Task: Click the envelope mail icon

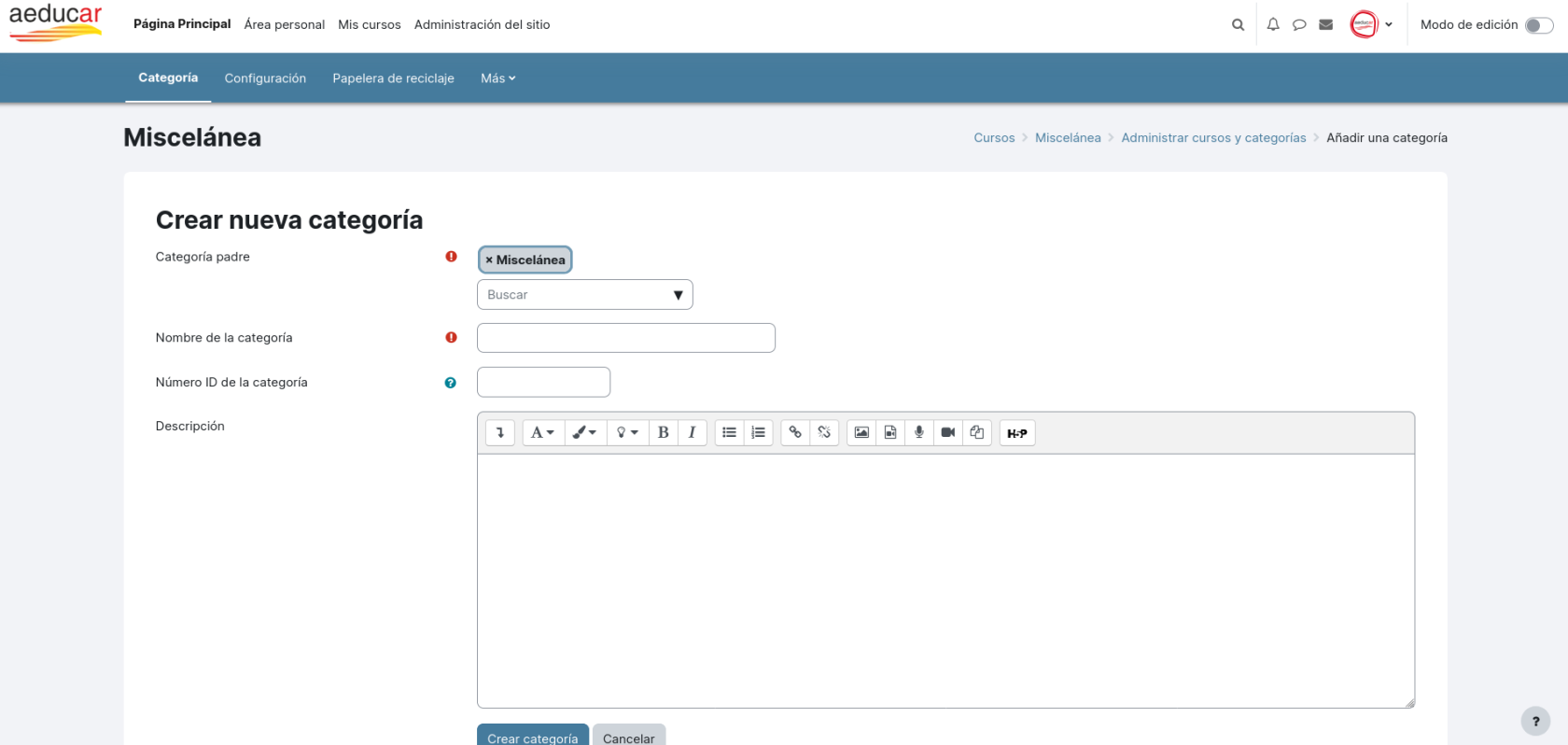Action: point(1325,25)
